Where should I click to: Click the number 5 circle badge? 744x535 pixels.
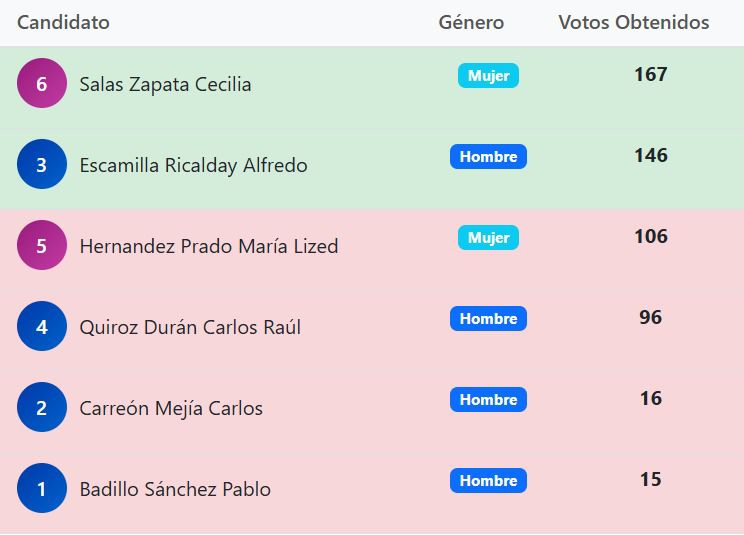pos(42,246)
